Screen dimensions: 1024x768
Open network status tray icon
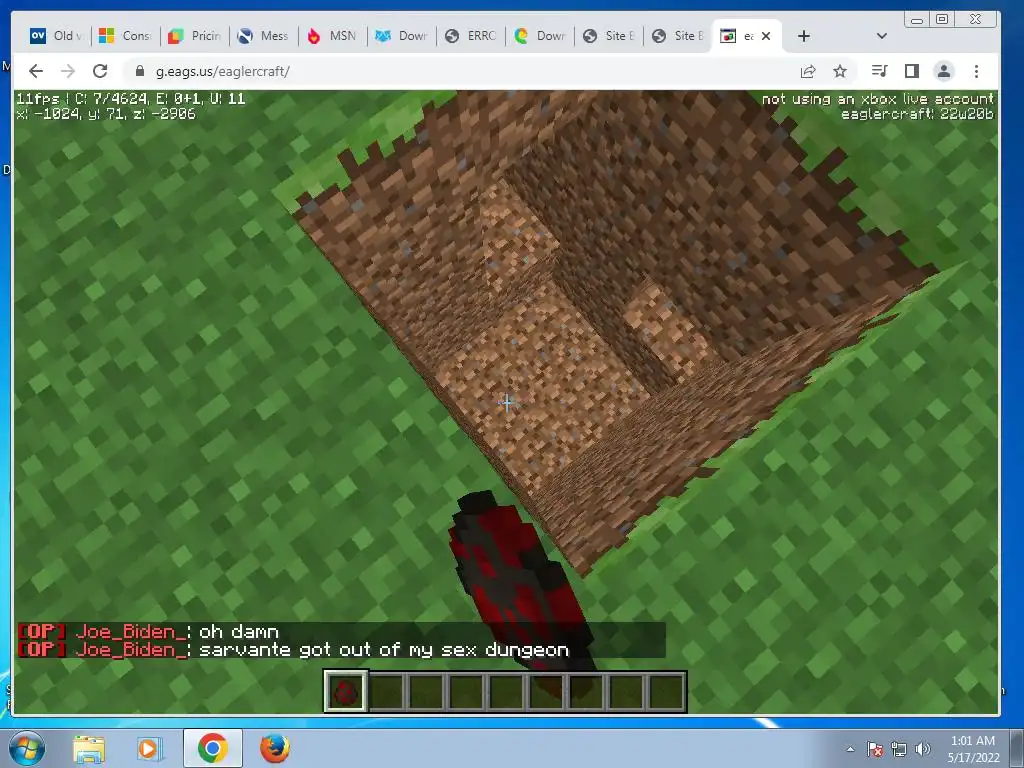[x=899, y=749]
